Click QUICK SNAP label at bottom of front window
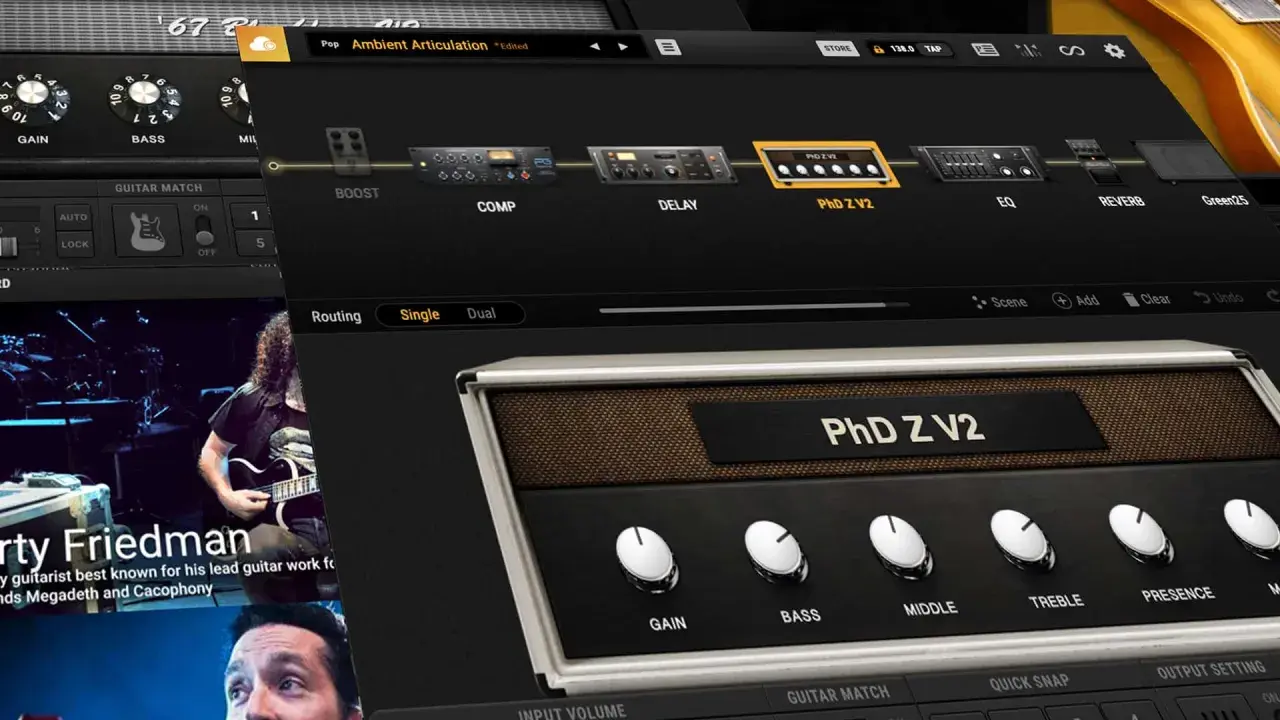 1029,682
